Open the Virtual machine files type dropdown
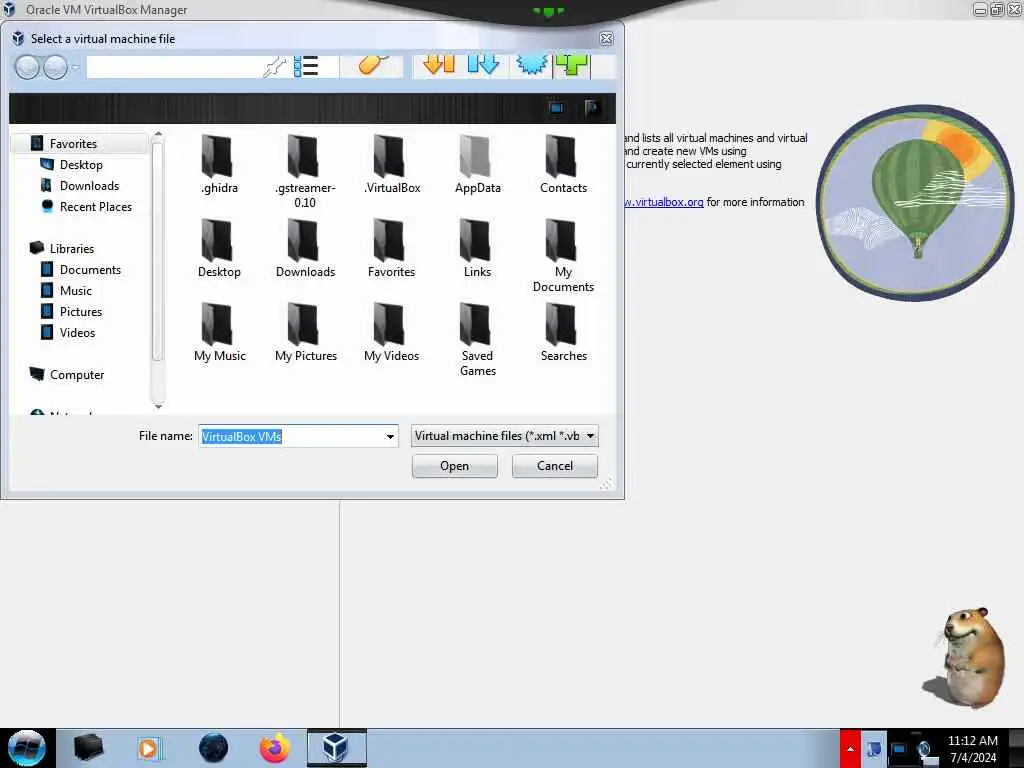Screen dimensions: 1024x768 click(504, 436)
